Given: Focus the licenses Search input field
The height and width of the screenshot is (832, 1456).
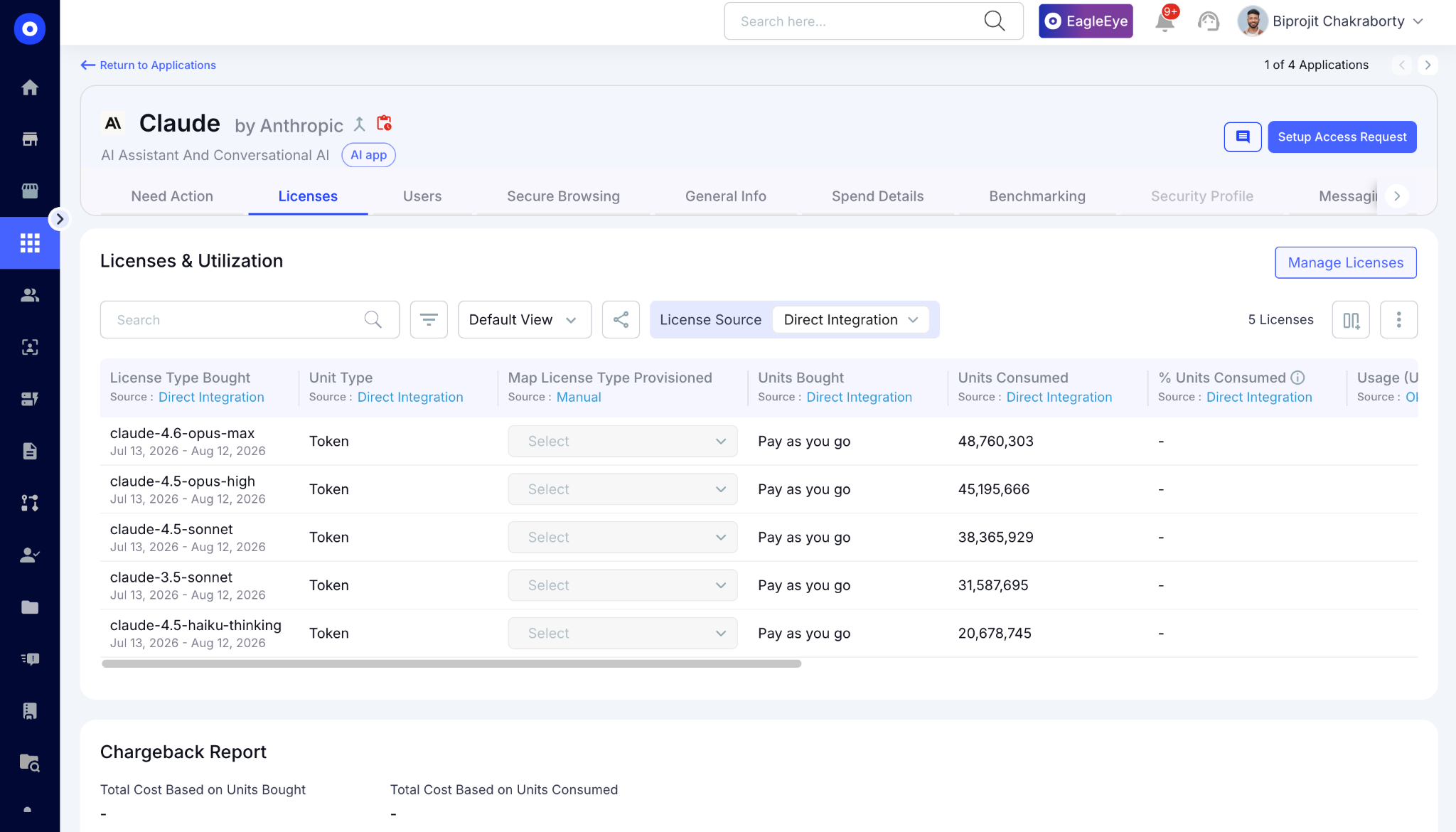Looking at the screenshot, I should [x=250, y=319].
